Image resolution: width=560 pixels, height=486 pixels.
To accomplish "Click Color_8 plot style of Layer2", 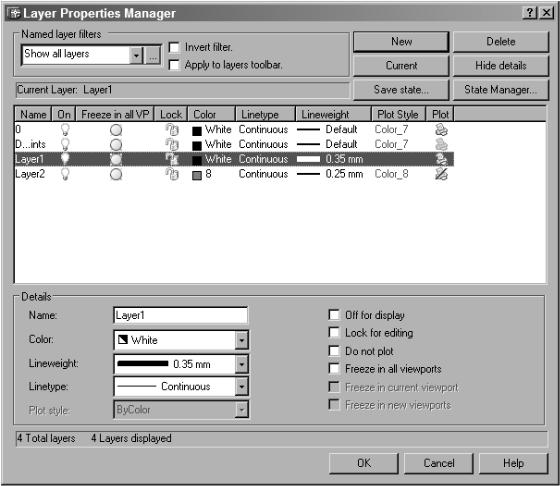I will tap(391, 174).
